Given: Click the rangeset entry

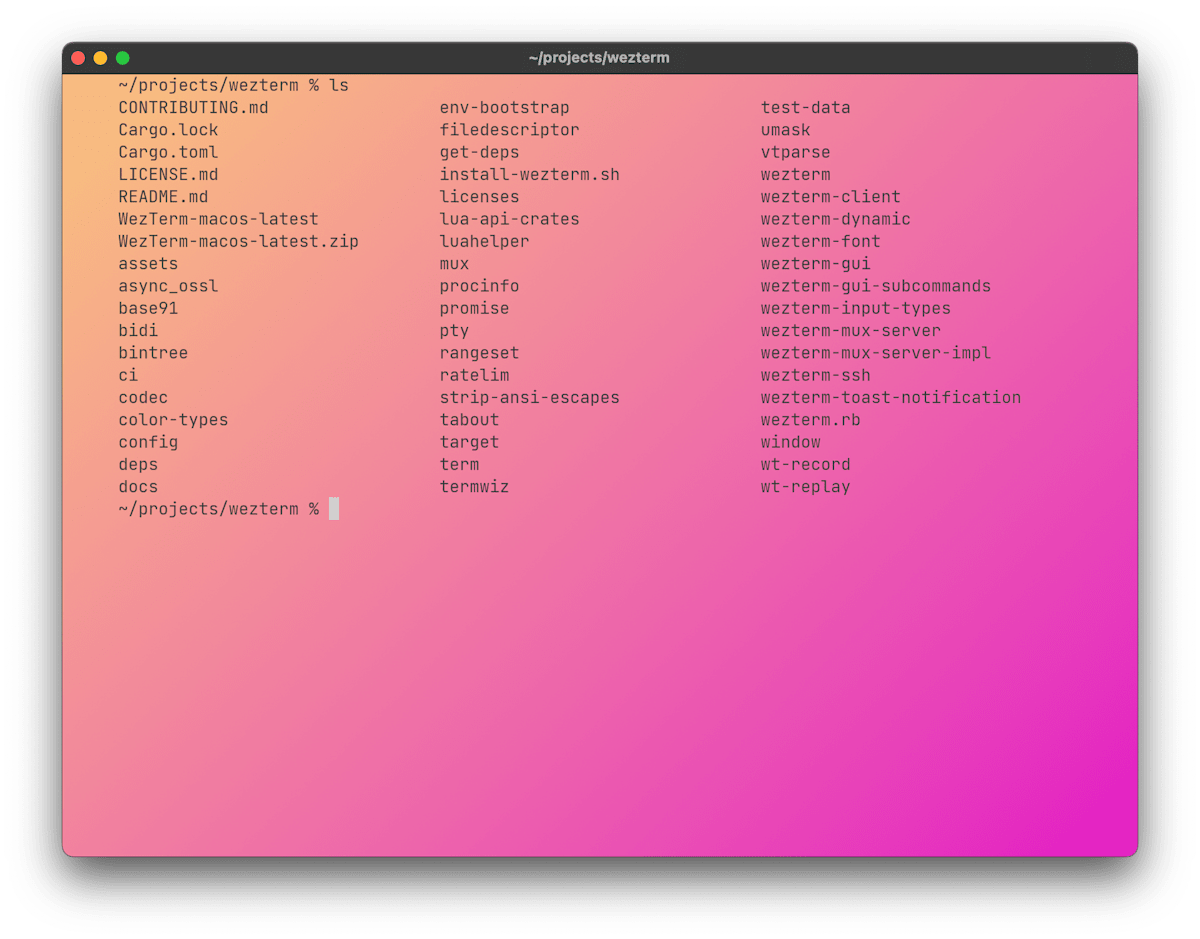Looking at the screenshot, I should click(479, 353).
